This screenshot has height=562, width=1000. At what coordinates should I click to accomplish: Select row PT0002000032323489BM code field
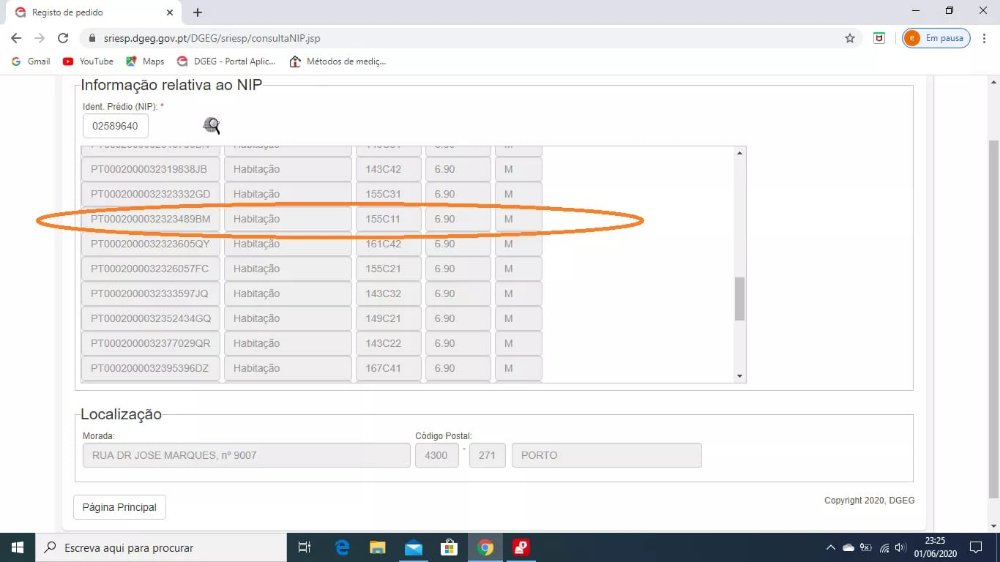(x=150, y=219)
